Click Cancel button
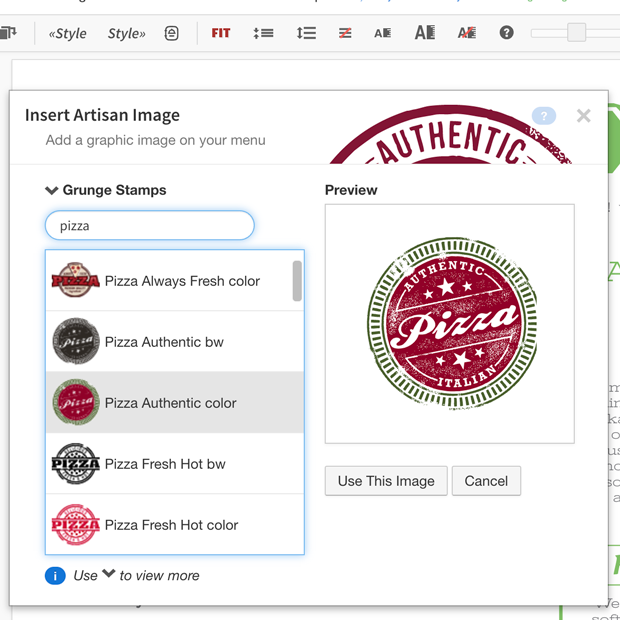This screenshot has width=620, height=620. click(x=486, y=481)
